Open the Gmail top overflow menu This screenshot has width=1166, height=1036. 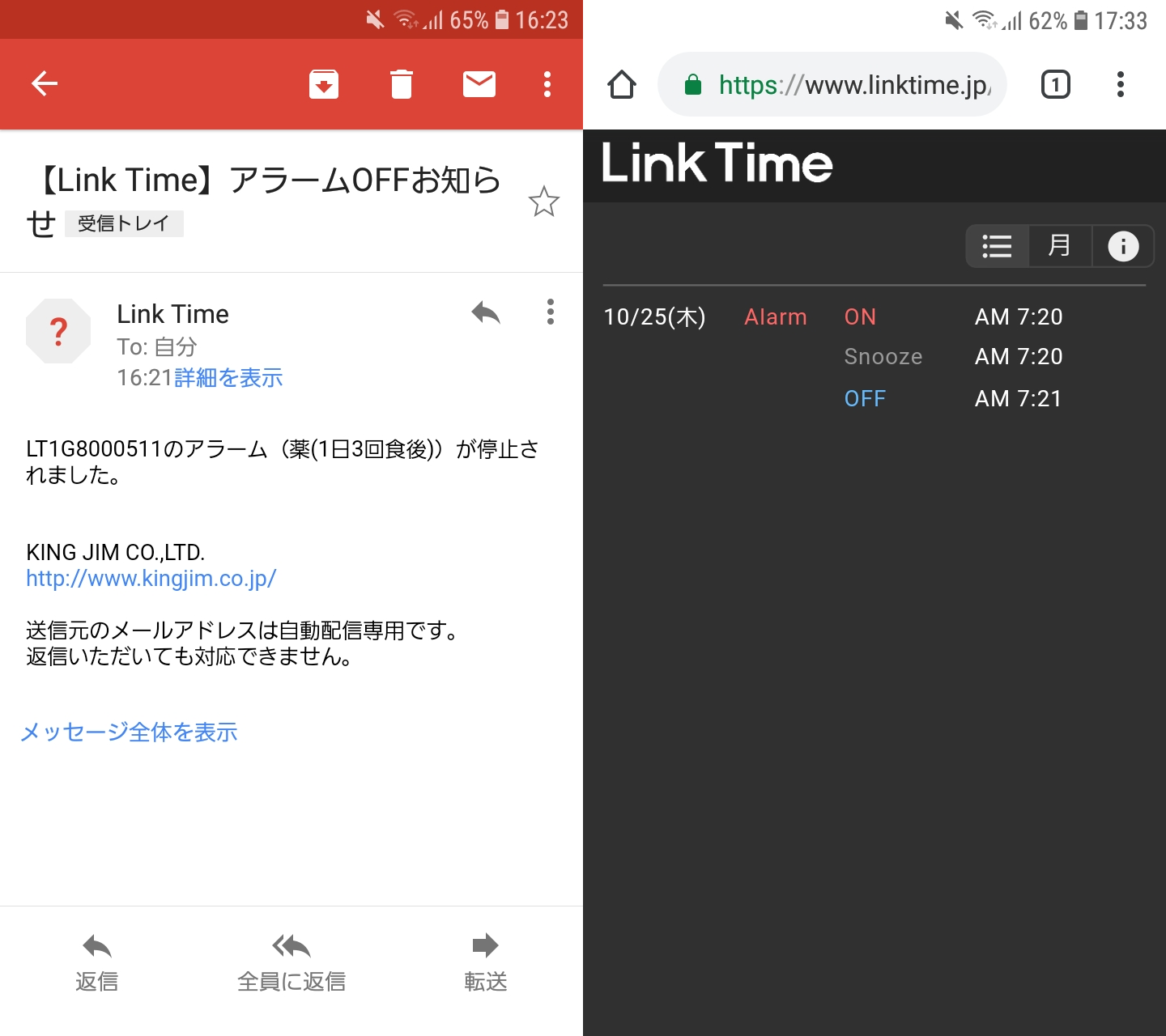(547, 84)
